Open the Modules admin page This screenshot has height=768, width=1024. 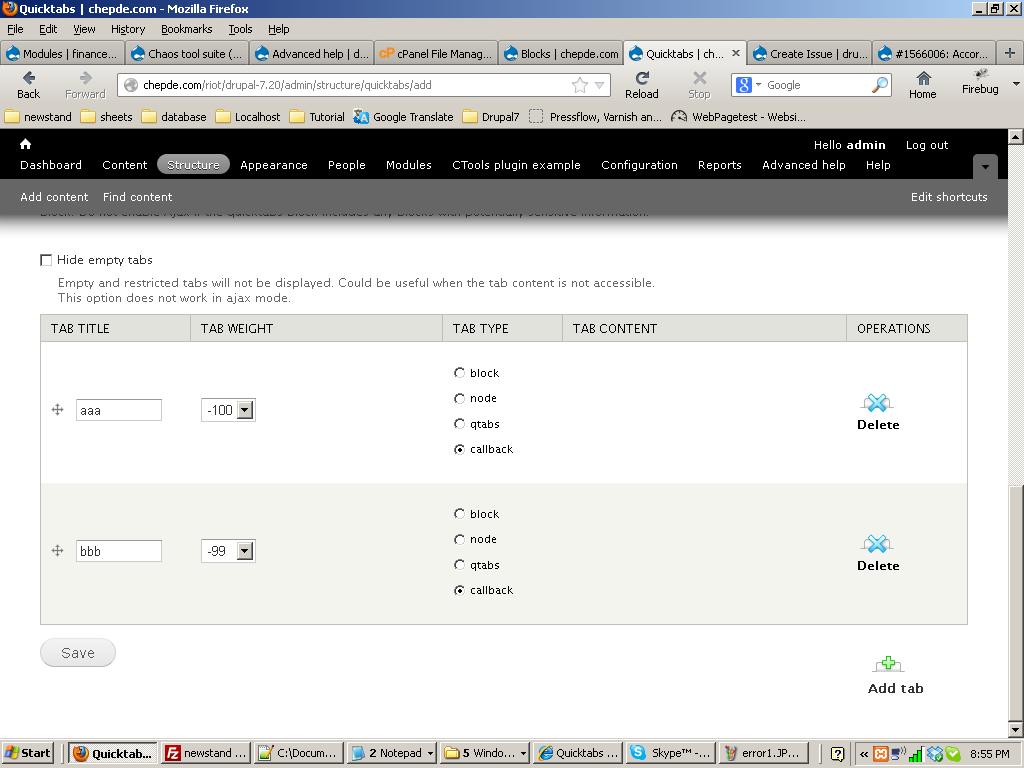click(409, 165)
